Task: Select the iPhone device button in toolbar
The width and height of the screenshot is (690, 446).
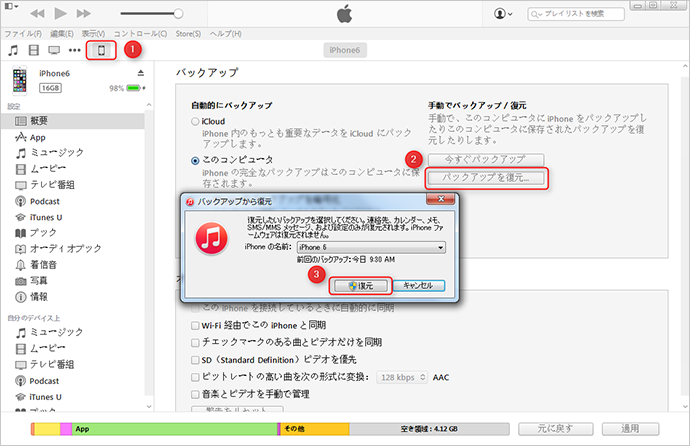Action: point(101,50)
